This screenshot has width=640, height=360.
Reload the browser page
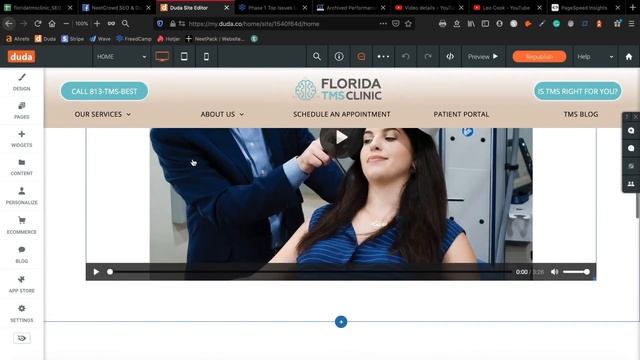[38, 24]
